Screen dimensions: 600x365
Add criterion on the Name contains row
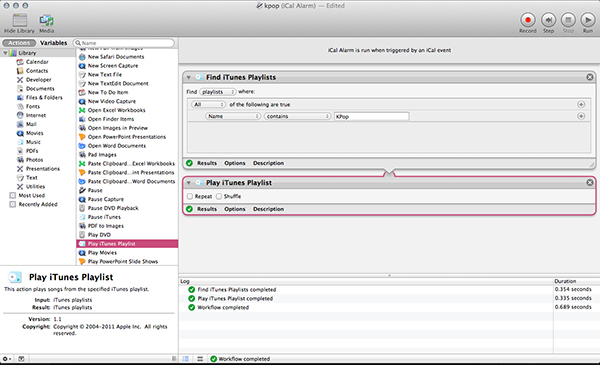[x=581, y=116]
